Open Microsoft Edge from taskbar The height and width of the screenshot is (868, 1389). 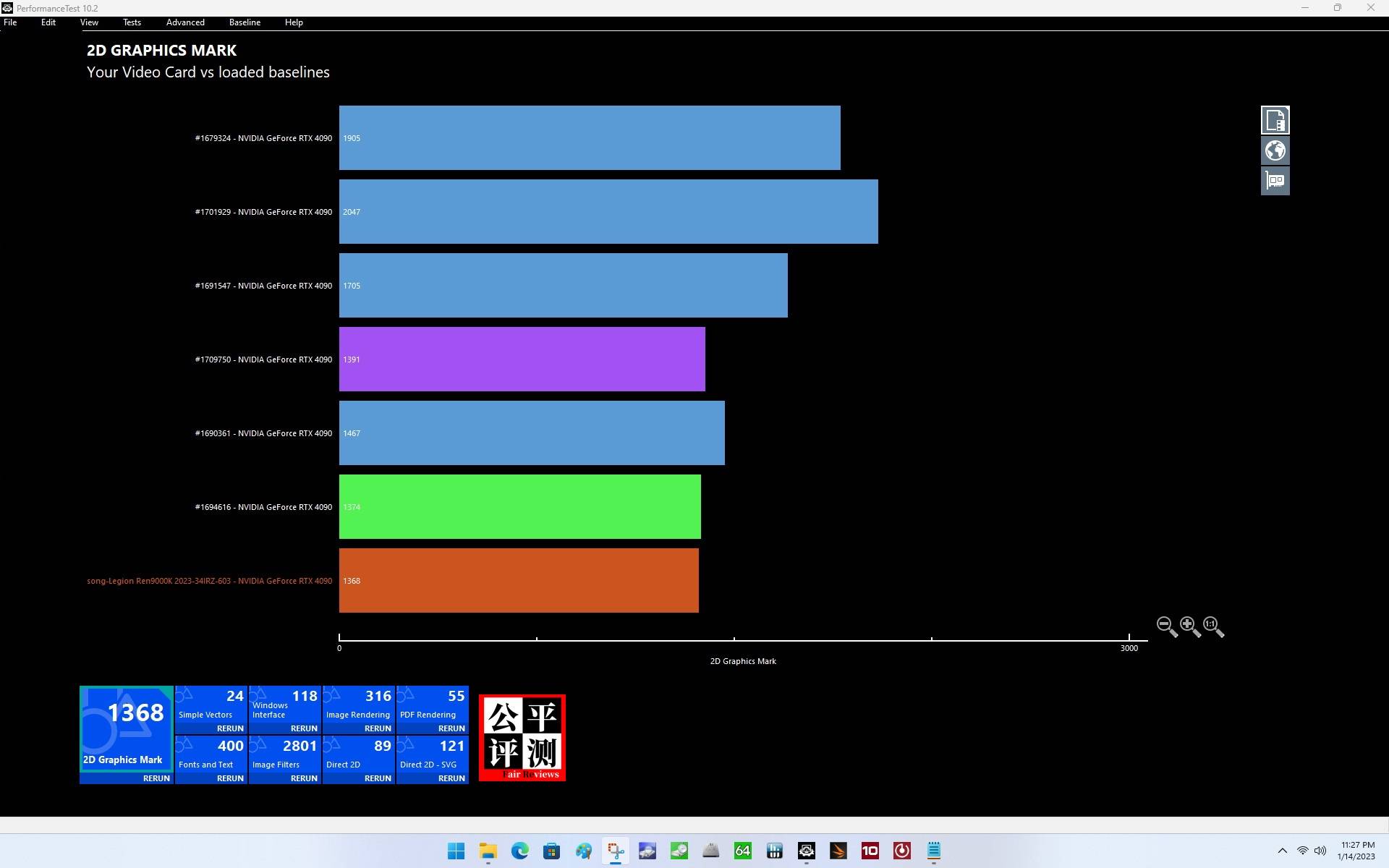pyautogui.click(x=520, y=851)
